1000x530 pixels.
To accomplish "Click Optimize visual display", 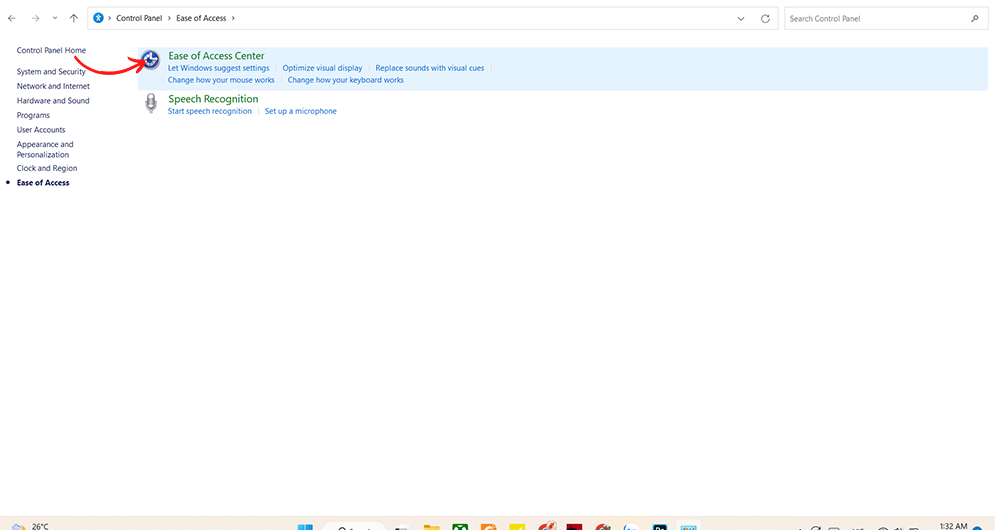I will tap(322, 68).
